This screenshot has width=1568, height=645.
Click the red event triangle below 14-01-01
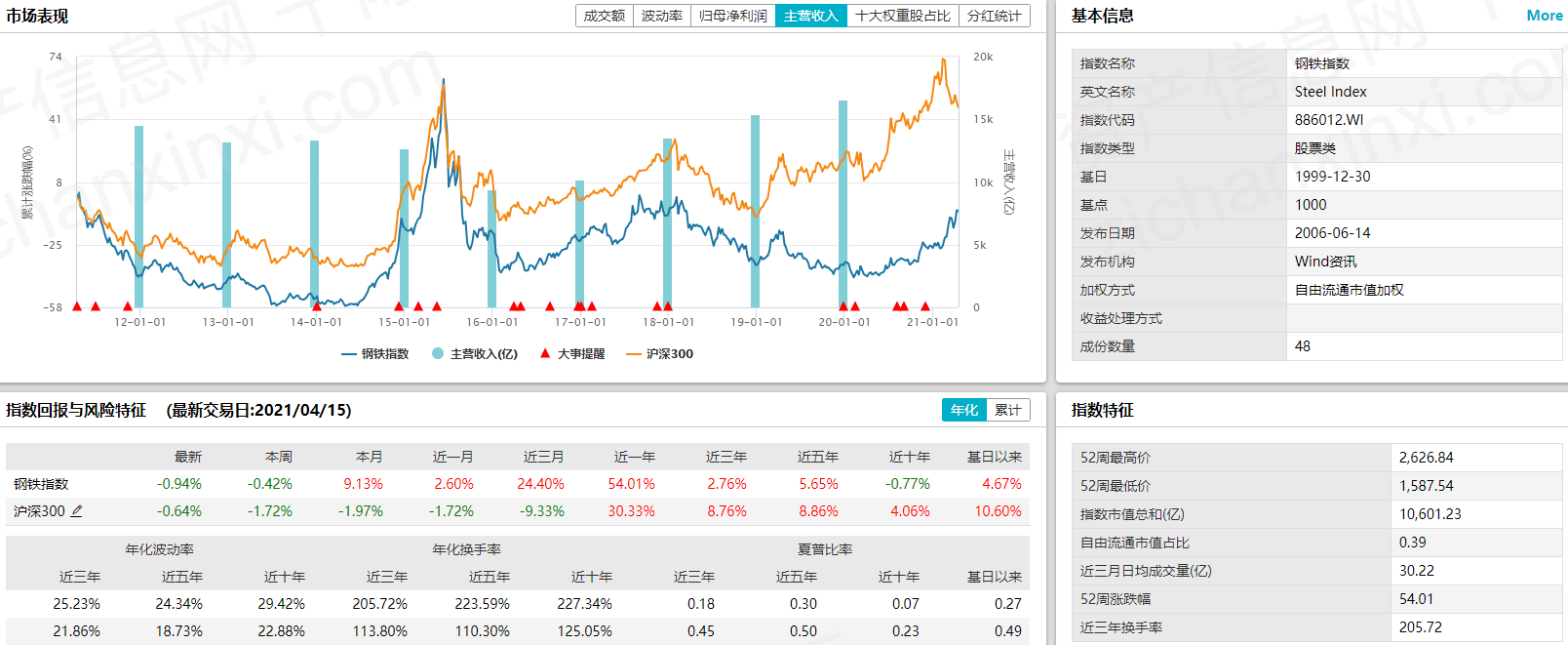(x=316, y=306)
